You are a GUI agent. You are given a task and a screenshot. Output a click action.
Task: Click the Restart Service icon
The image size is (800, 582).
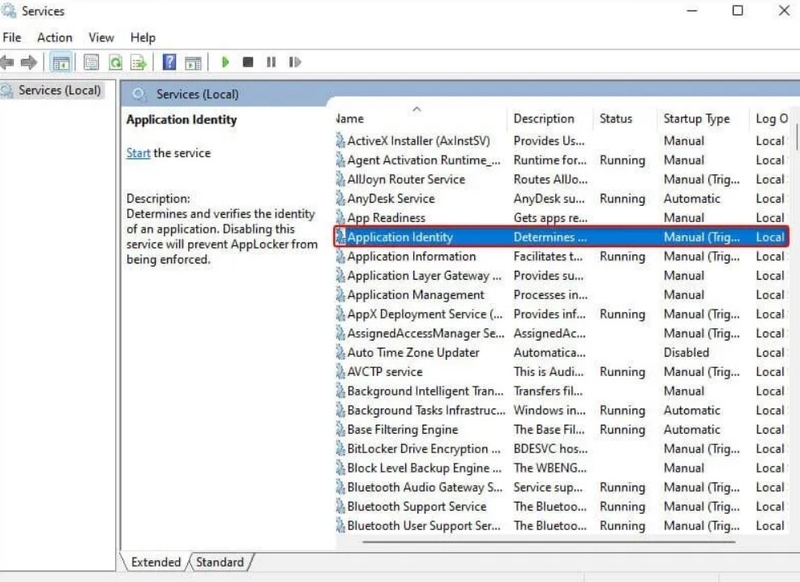[295, 62]
